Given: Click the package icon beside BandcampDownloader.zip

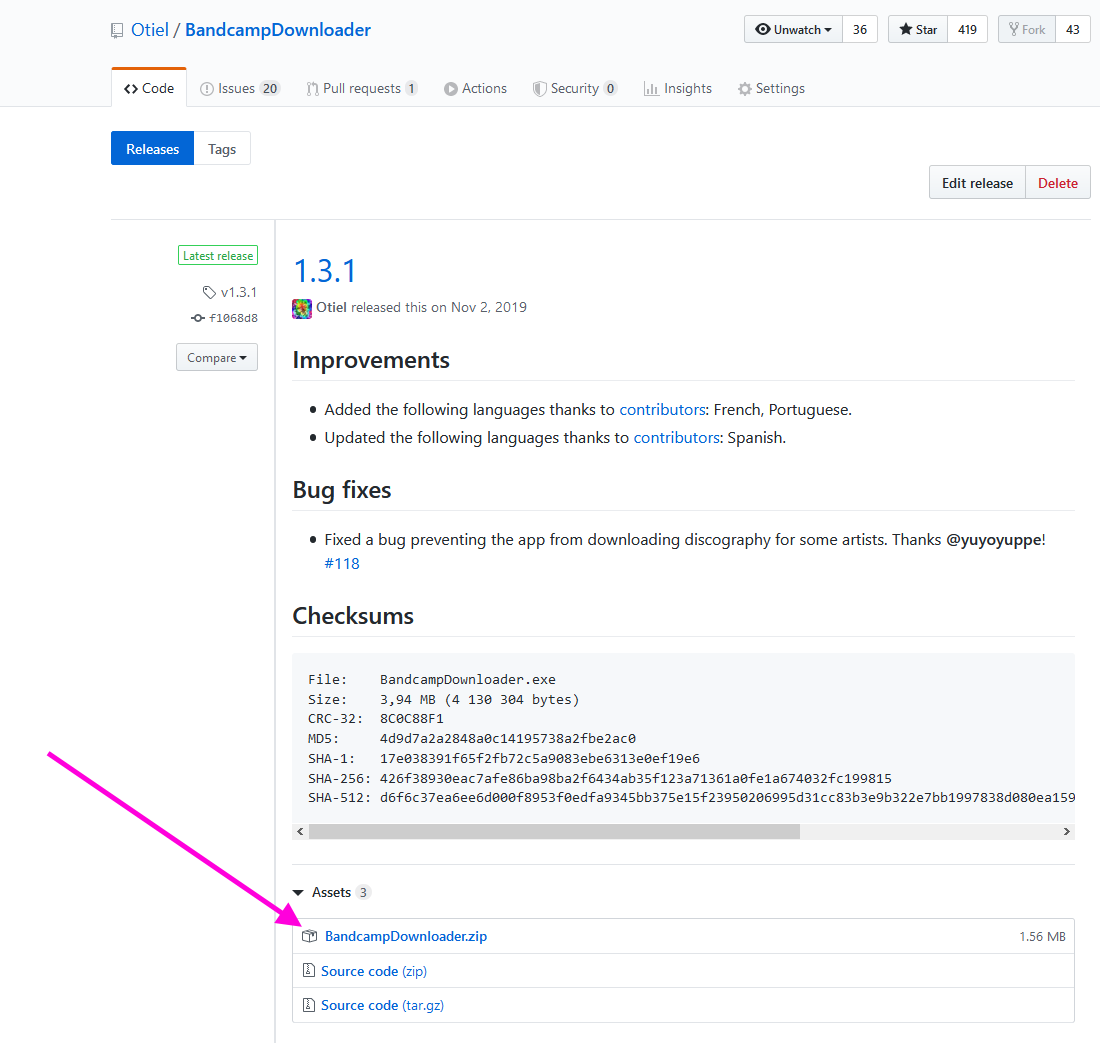Looking at the screenshot, I should pos(309,936).
